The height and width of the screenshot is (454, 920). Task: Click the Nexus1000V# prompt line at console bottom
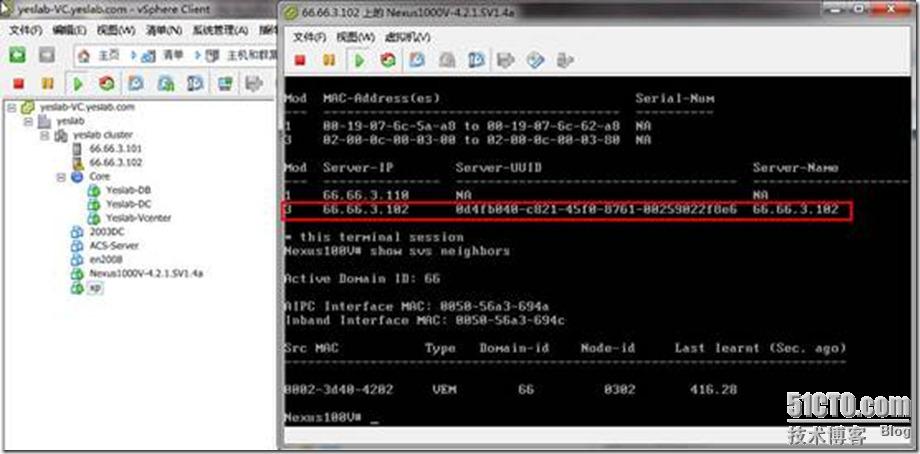pos(332,418)
